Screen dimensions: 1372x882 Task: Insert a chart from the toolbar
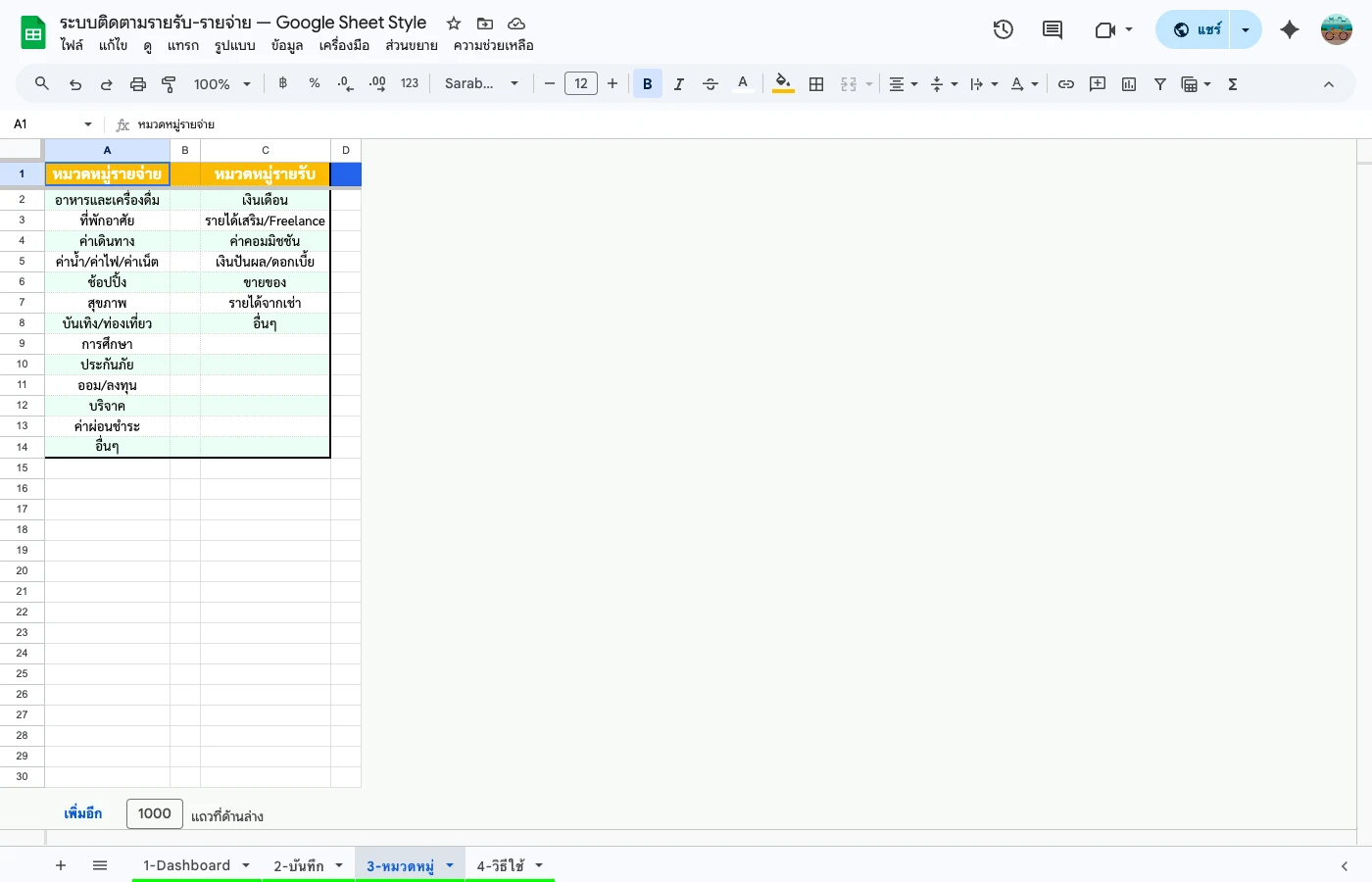tap(1128, 83)
